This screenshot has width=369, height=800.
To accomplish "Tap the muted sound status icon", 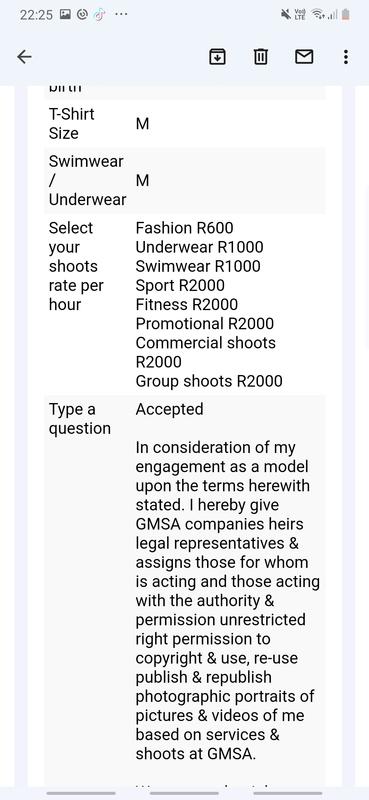I will [286, 14].
